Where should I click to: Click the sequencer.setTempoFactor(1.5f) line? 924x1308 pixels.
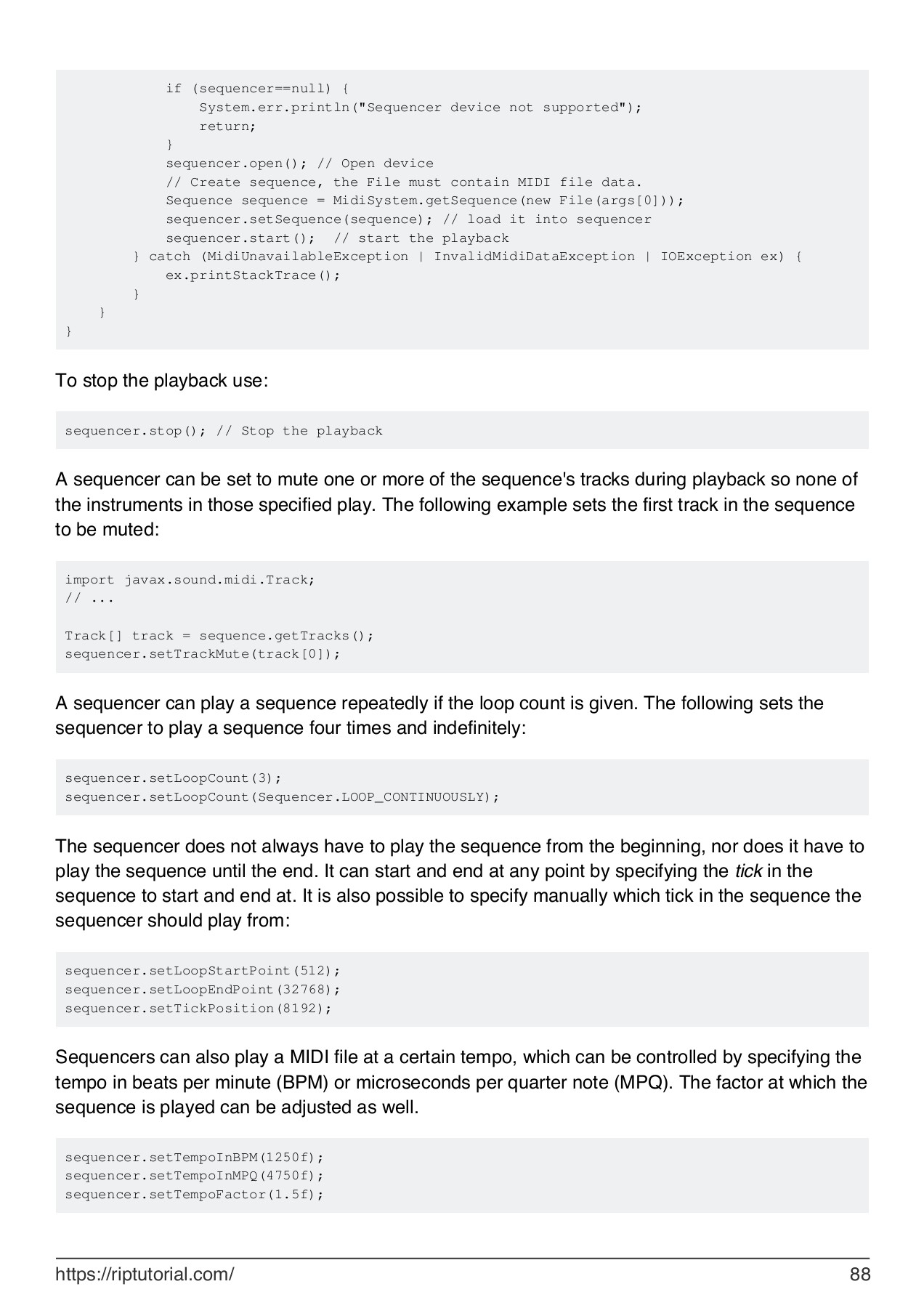tap(194, 1195)
